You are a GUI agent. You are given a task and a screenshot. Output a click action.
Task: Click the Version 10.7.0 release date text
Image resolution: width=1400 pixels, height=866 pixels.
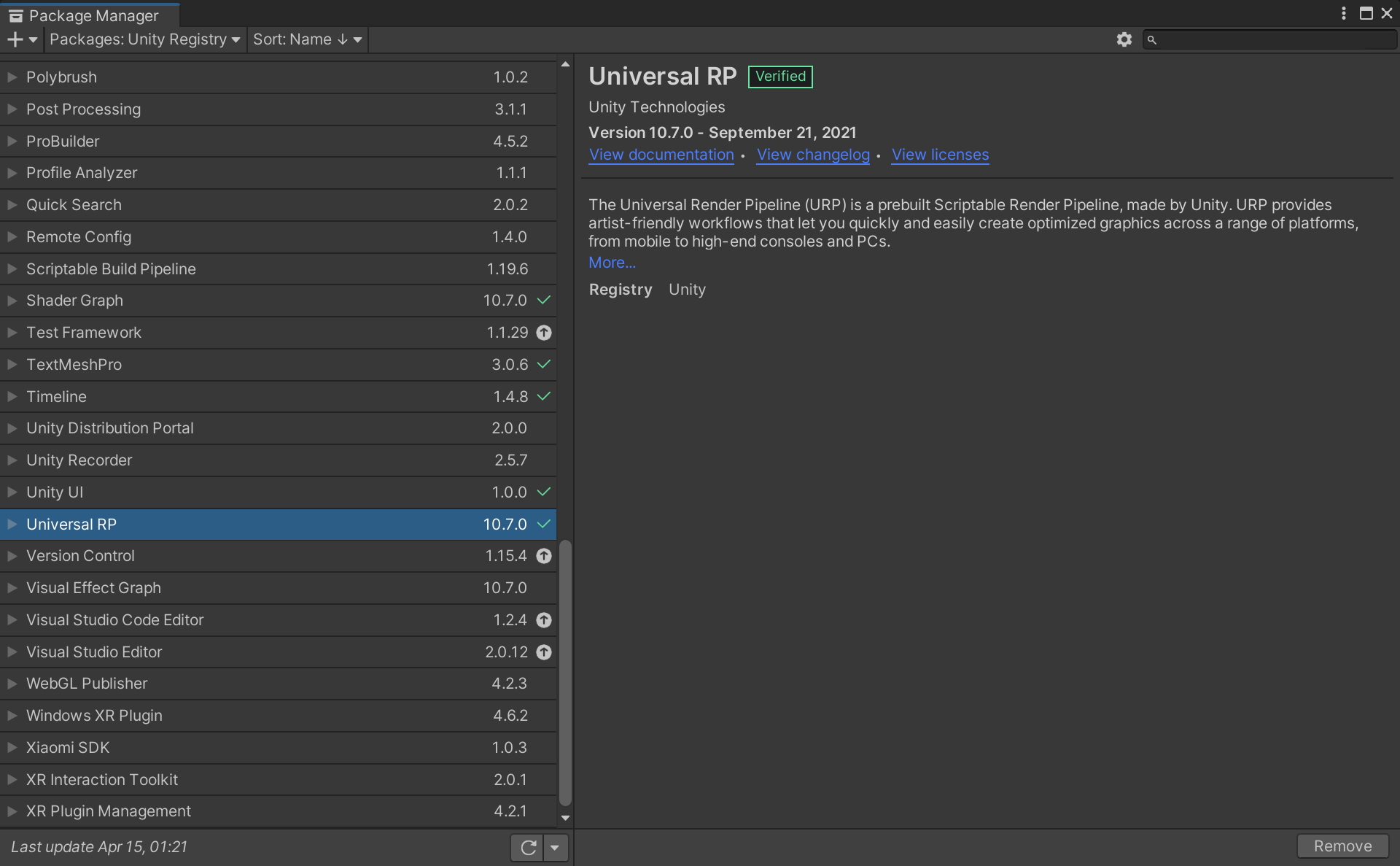pos(722,133)
